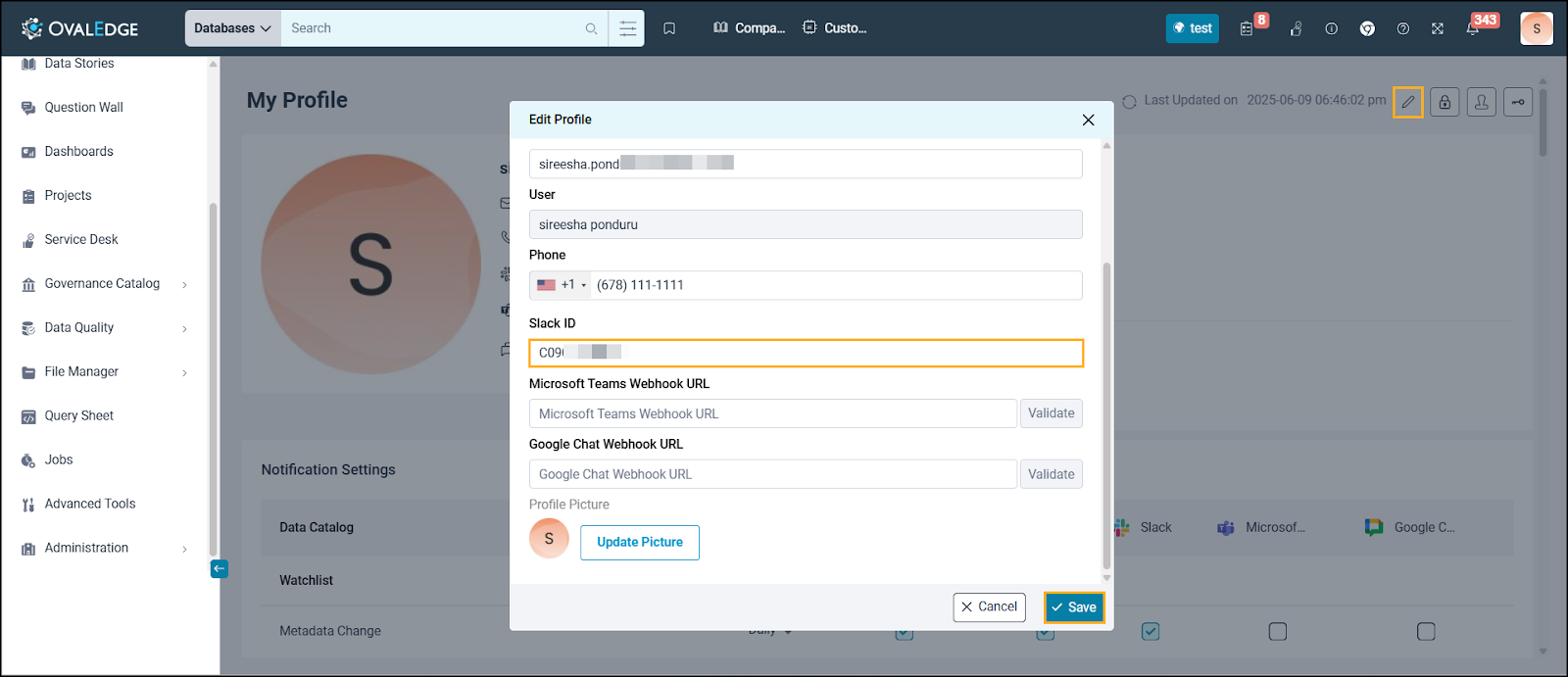Image resolution: width=1568 pixels, height=677 pixels.
Task: Open Query Sheet from the sidebar
Action: pos(79,416)
